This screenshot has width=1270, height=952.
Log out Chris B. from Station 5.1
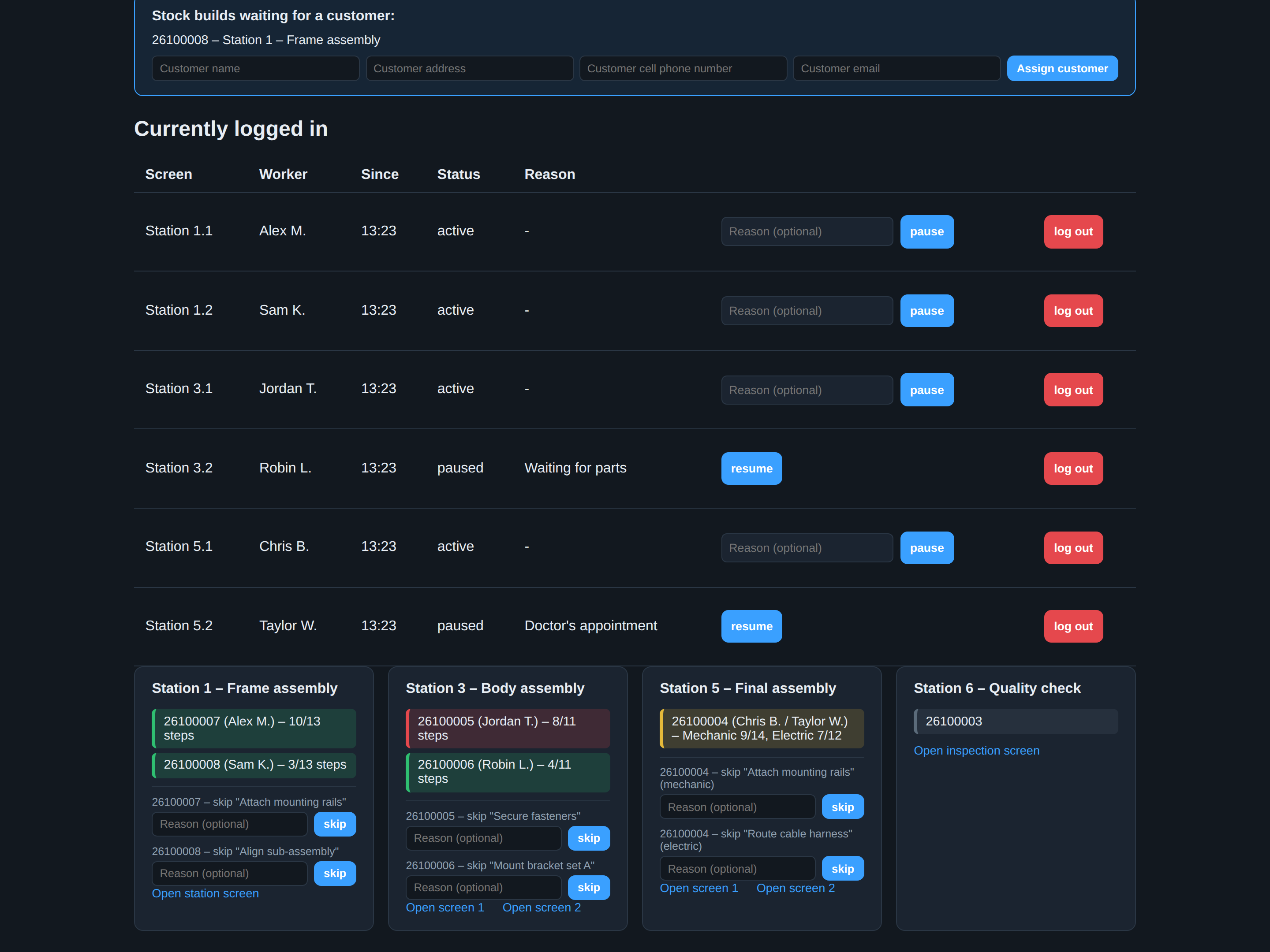(1073, 548)
